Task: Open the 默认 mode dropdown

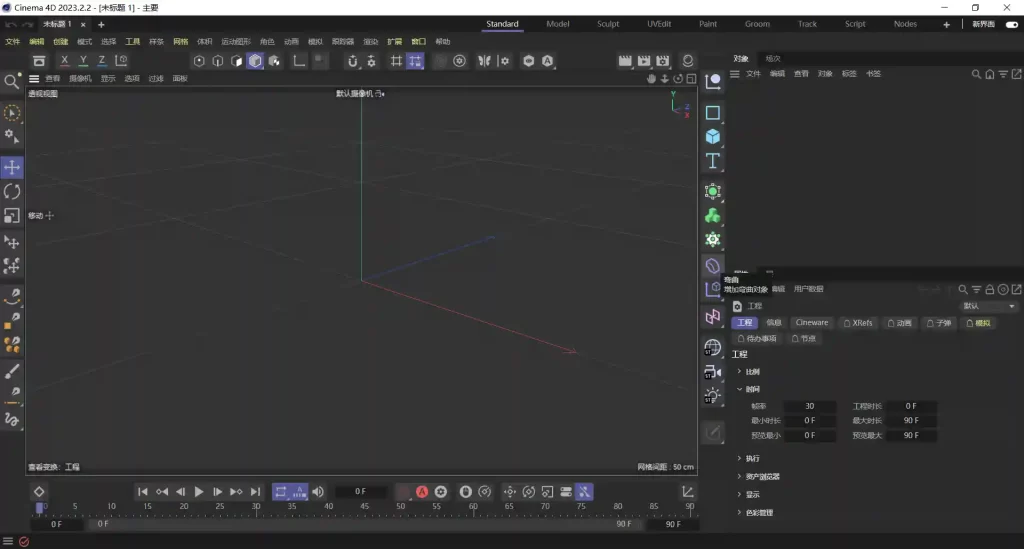Action: [989, 306]
